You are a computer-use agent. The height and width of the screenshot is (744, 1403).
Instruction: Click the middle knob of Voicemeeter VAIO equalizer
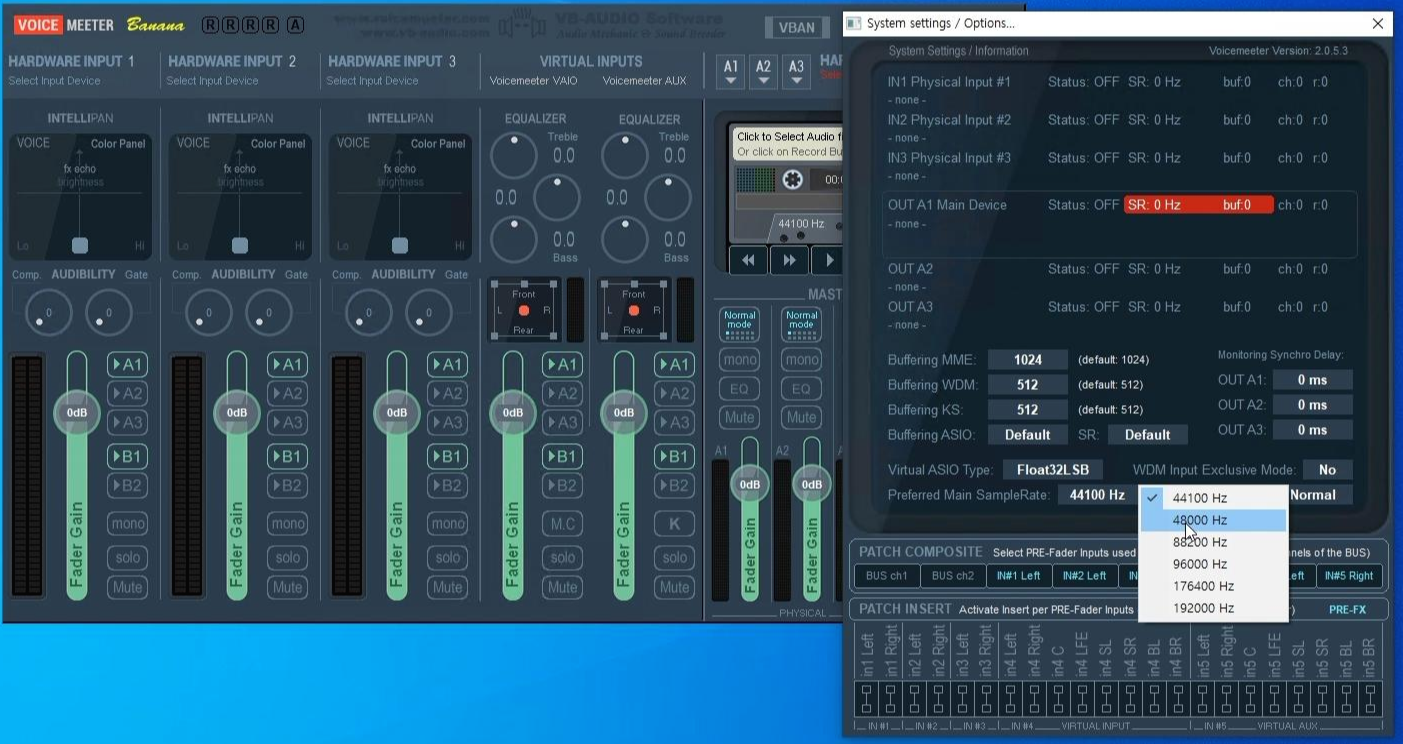(557, 197)
